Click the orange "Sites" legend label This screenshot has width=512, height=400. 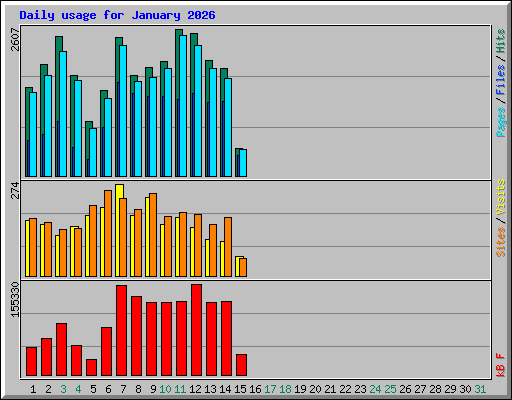click(x=501, y=241)
